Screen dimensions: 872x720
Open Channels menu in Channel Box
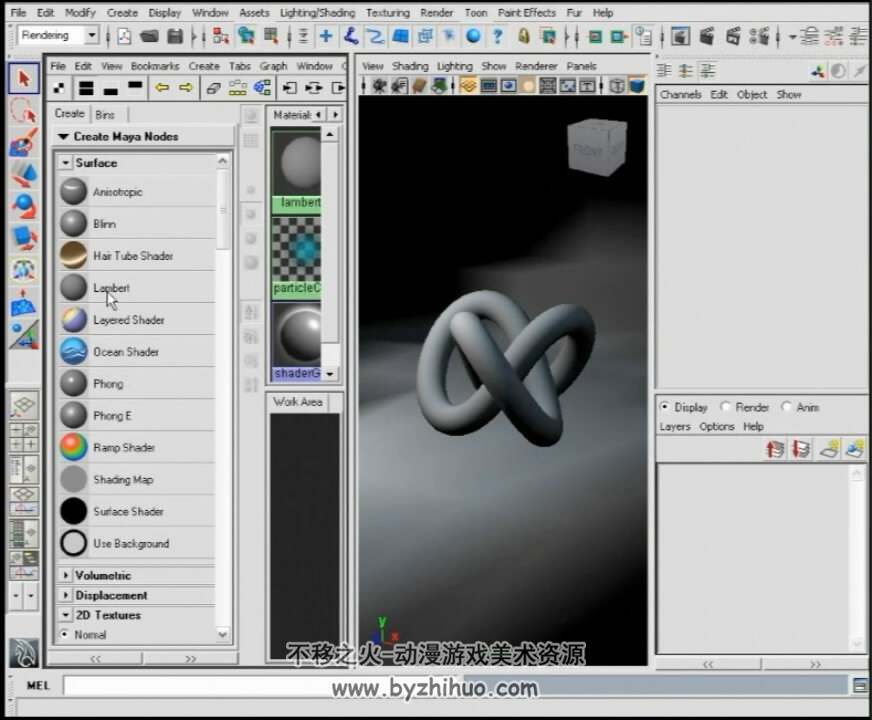point(680,95)
